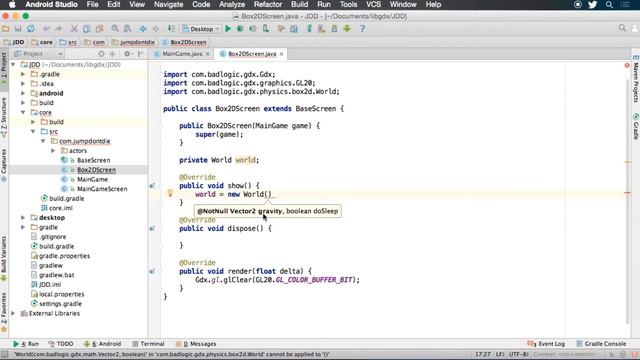640x360 pixels.
Task: Switch to MainGame.java tab
Action: (182, 54)
